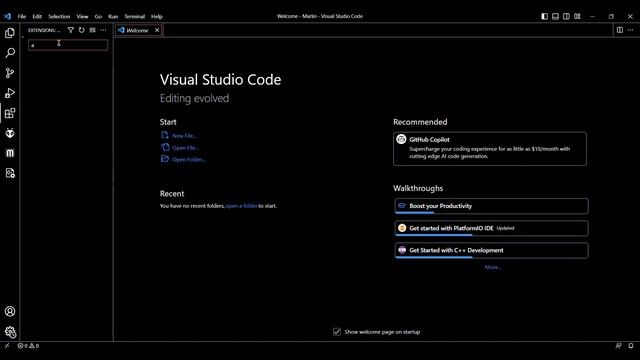
Task: Open the 'm' extension icon in activity bar
Action: (x=10, y=153)
